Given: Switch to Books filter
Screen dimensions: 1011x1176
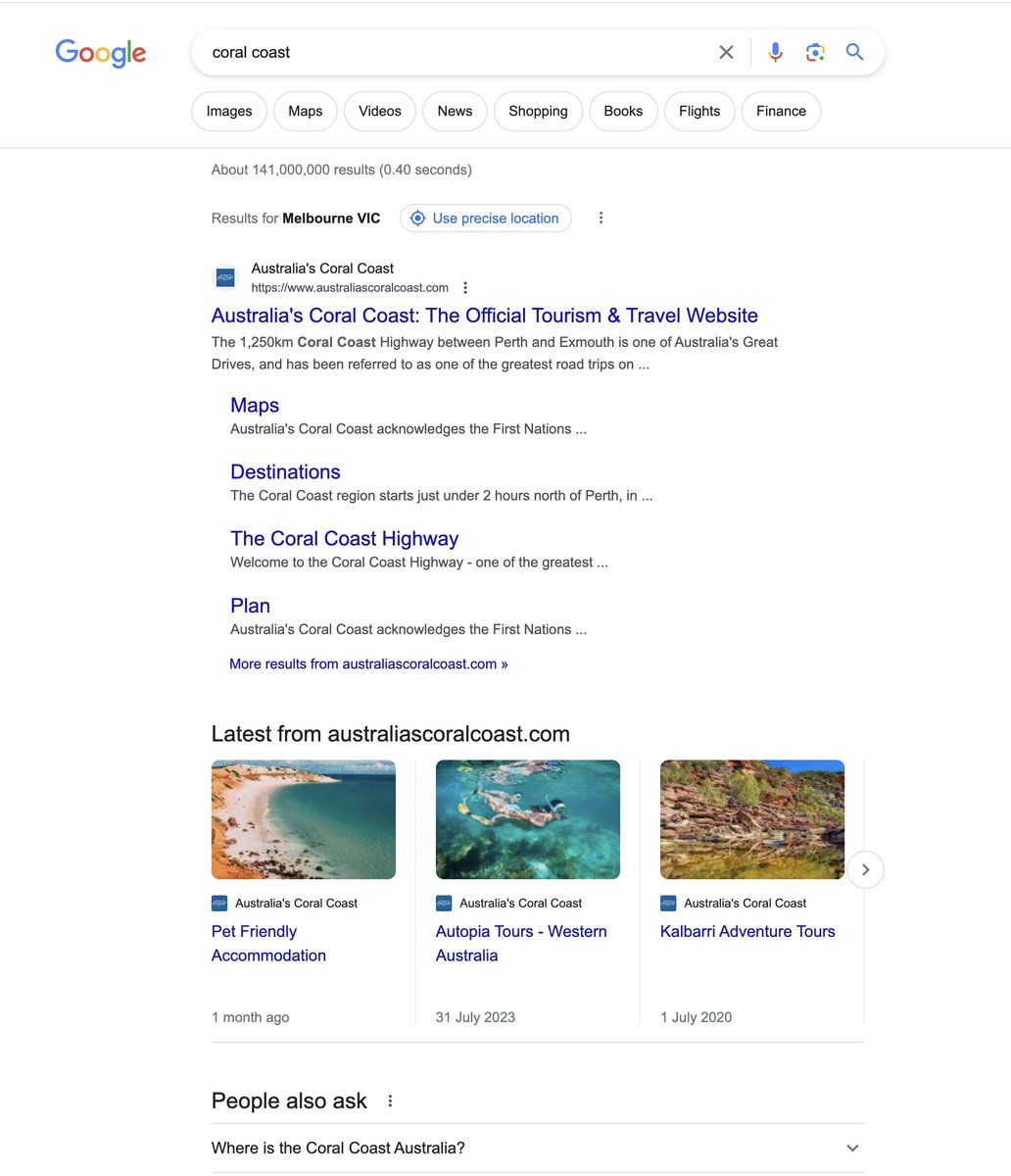Looking at the screenshot, I should [x=623, y=111].
